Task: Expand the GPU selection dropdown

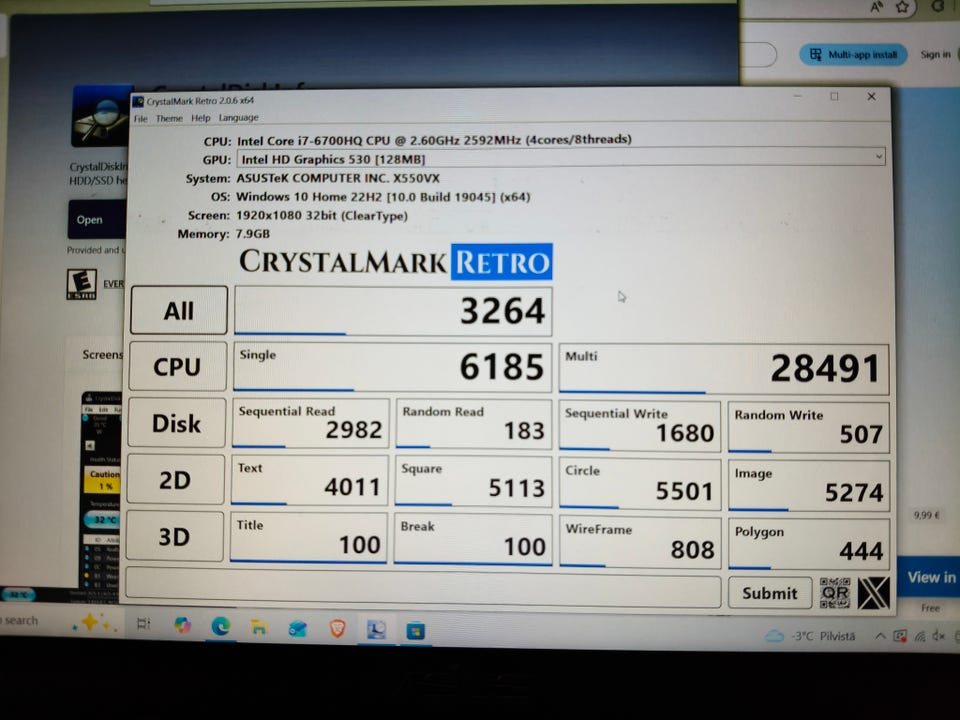Action: pos(879,157)
